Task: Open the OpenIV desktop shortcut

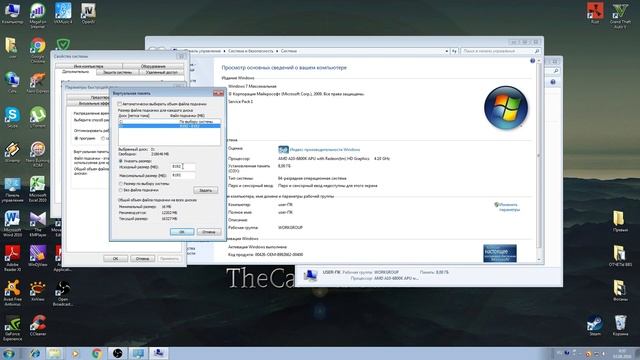Action: click(x=88, y=13)
